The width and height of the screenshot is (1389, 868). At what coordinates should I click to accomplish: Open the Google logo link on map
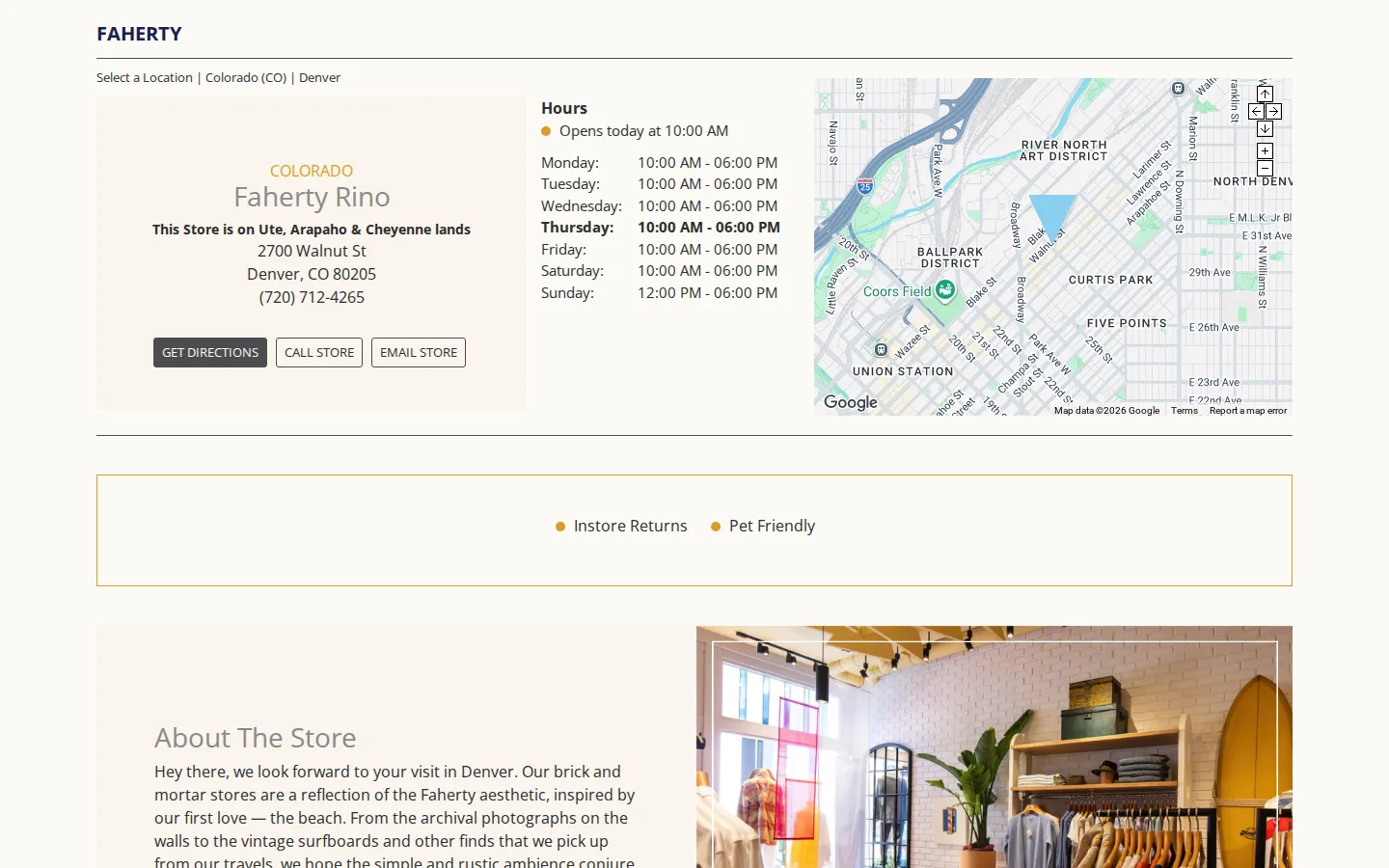coord(851,402)
